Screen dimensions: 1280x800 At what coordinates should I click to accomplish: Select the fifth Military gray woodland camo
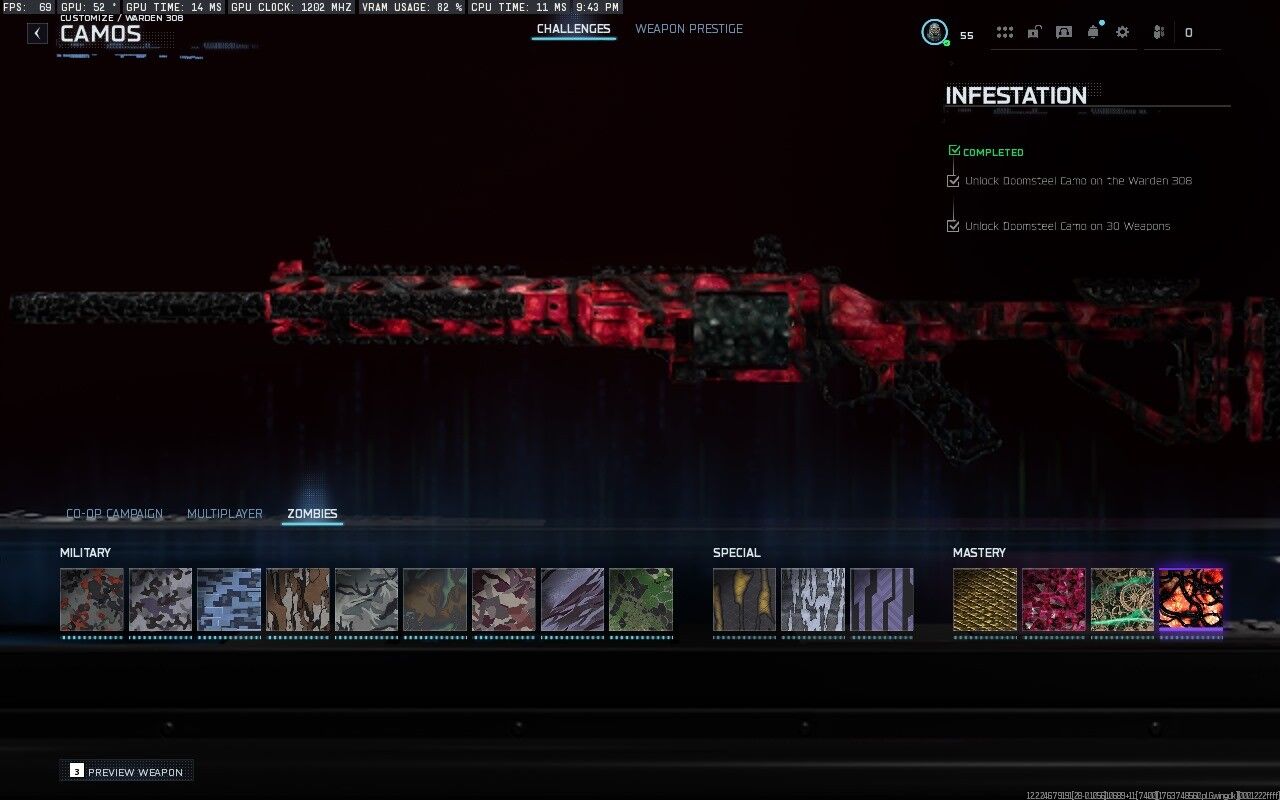[366, 600]
